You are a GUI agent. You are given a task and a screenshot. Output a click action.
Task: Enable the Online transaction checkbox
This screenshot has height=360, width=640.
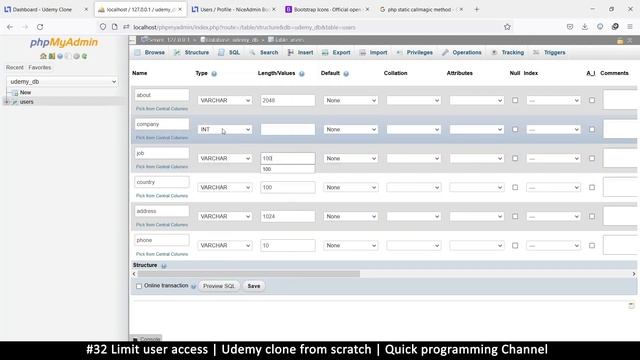click(139, 286)
